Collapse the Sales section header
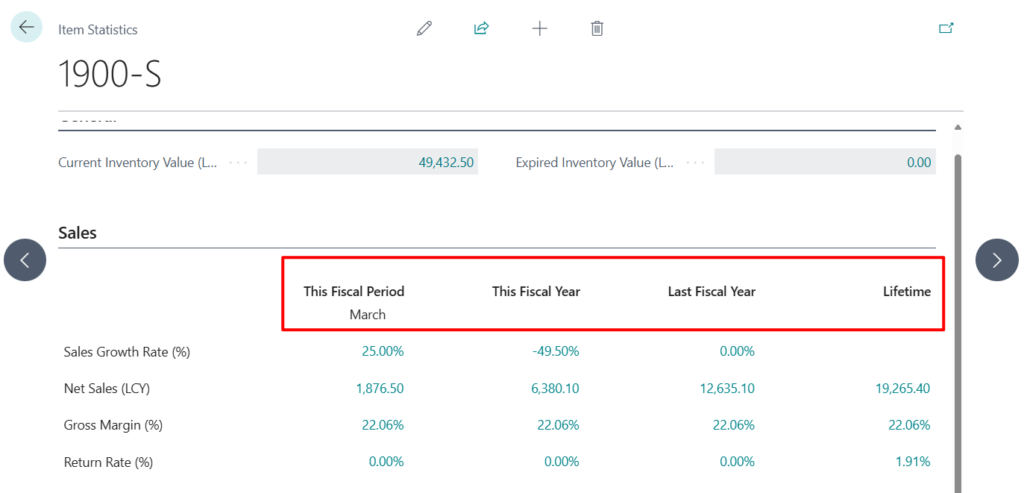Viewport: 1024px width, 493px height. coord(78,232)
